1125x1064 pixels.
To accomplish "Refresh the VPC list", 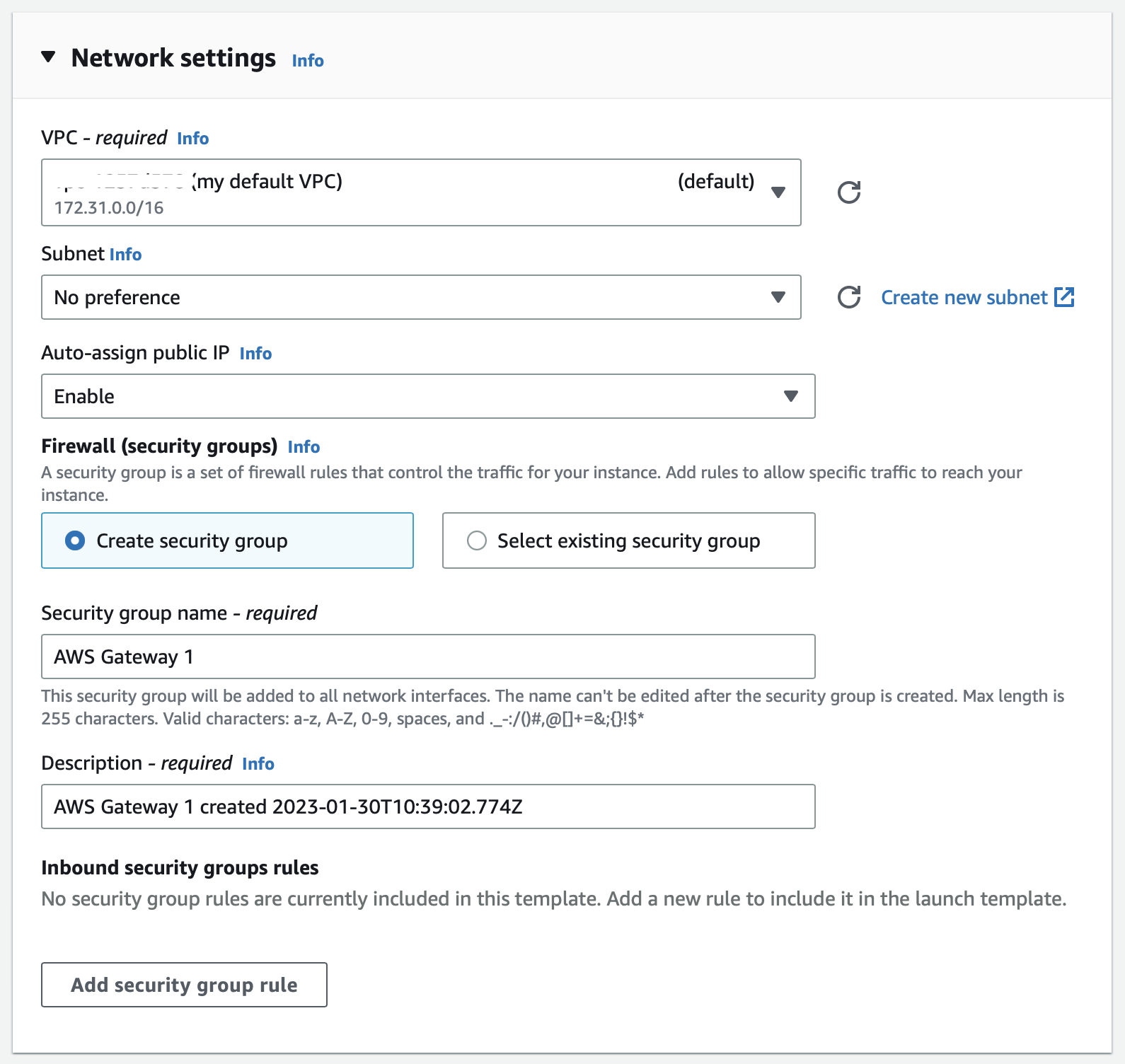I will (x=849, y=192).
